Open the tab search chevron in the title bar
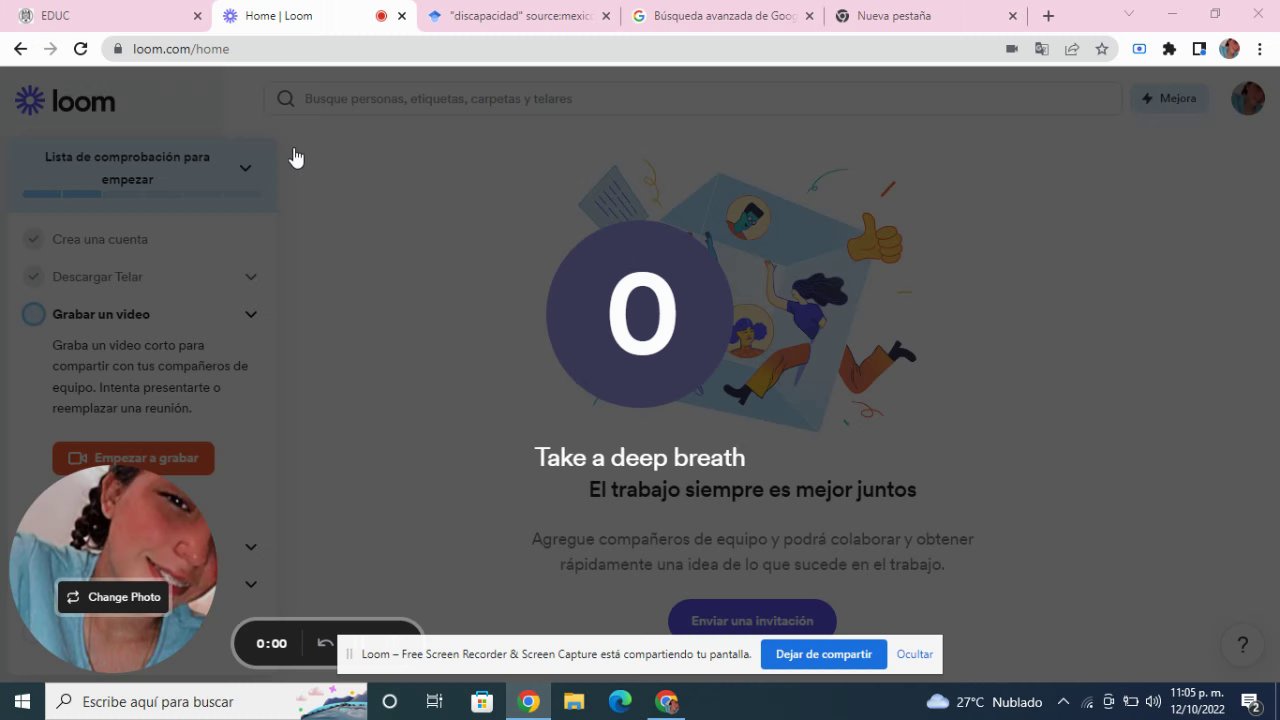This screenshot has width=1280, height=720. click(x=1129, y=14)
